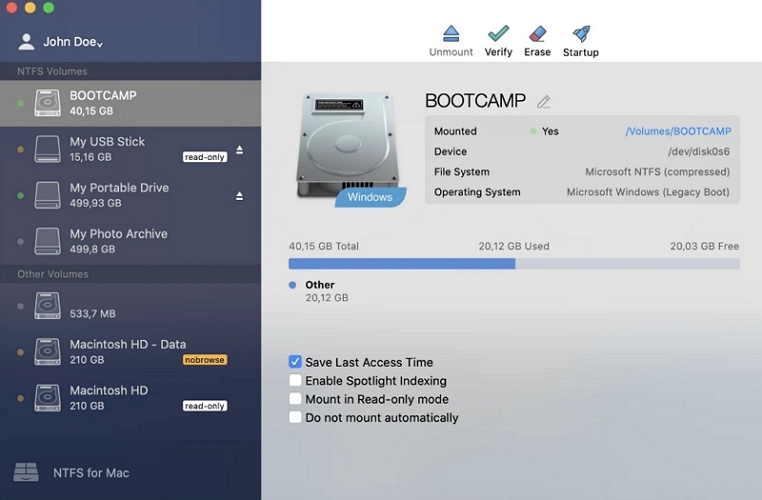Click the Windows badge on drive image

[370, 197]
